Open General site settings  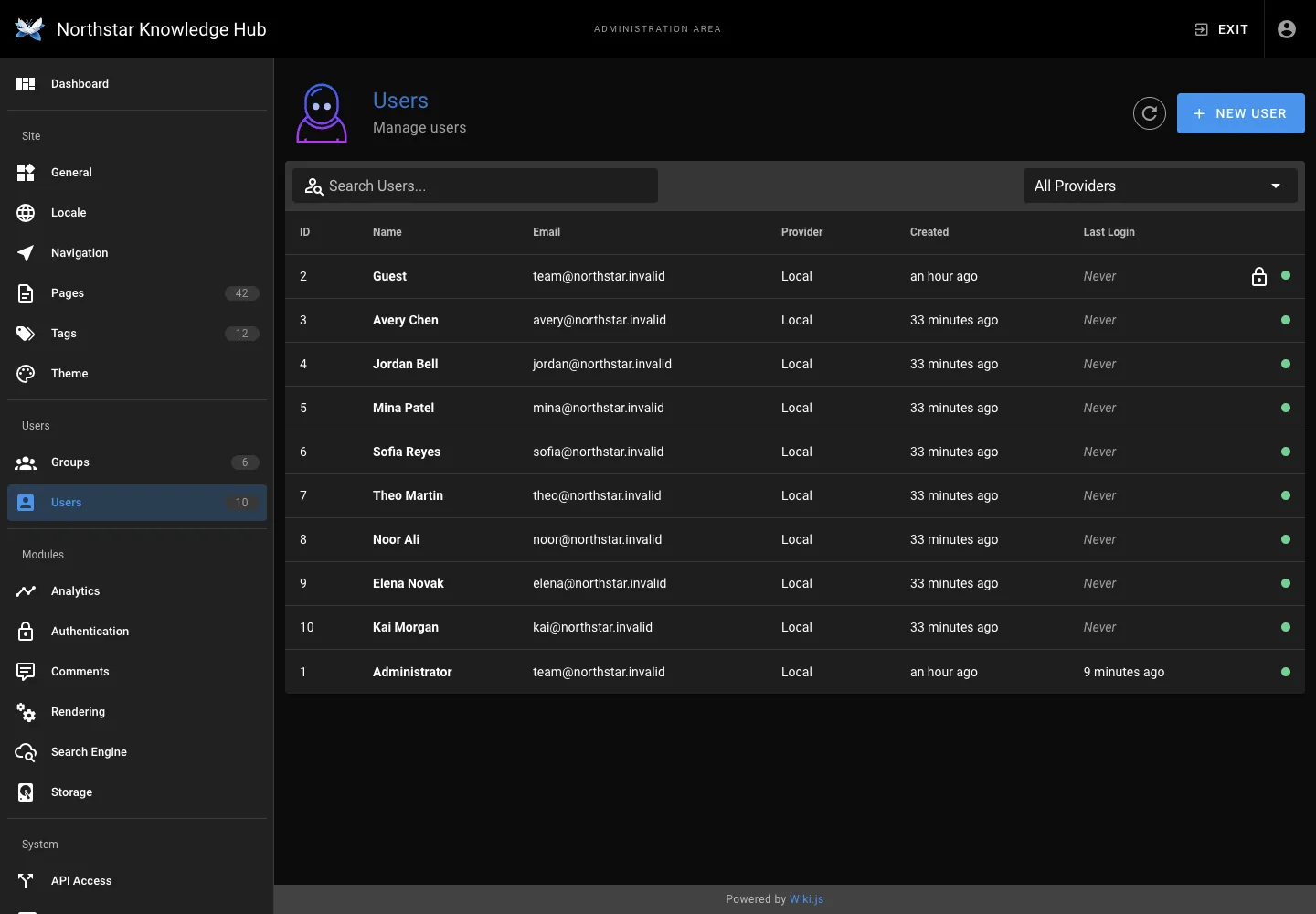pyautogui.click(x=137, y=173)
